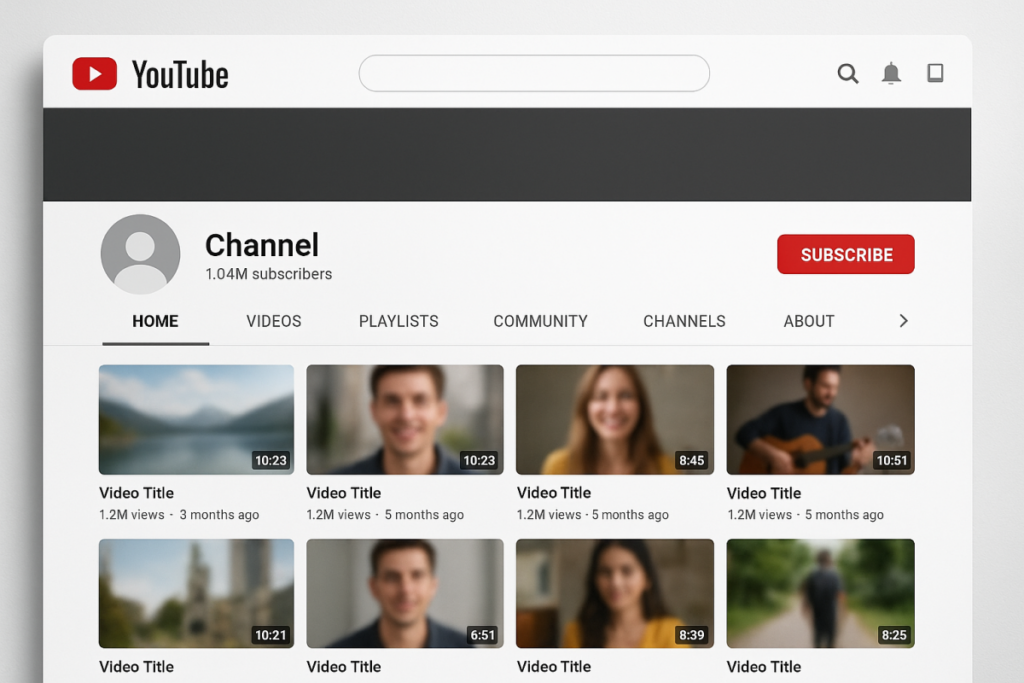Open the 6:51 duration video thumbnail
Viewport: 1024px width, 683px height.
pyautogui.click(x=405, y=594)
